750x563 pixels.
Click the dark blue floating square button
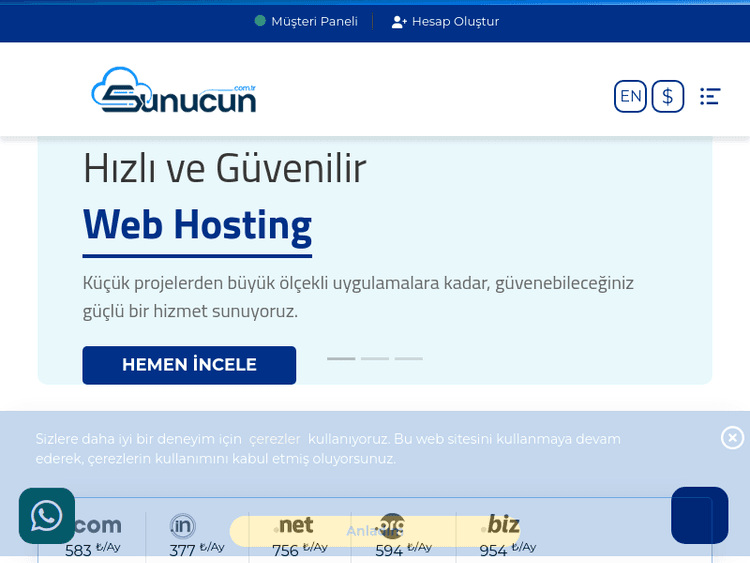point(699,515)
